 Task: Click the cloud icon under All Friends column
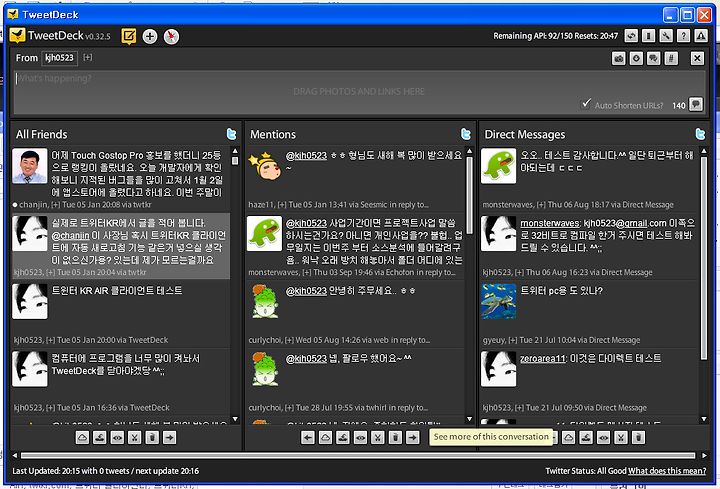[x=83, y=438]
